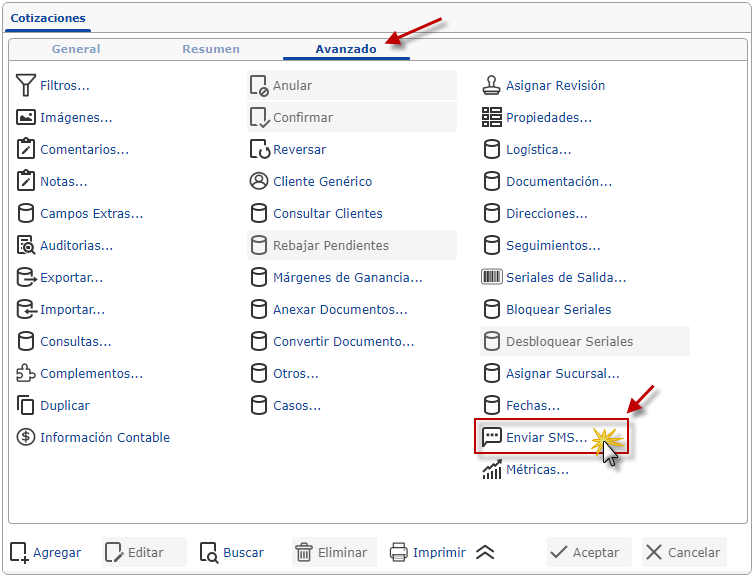755x577 pixels.
Task: Click the Exportar database arrow icon
Action: 26,277
